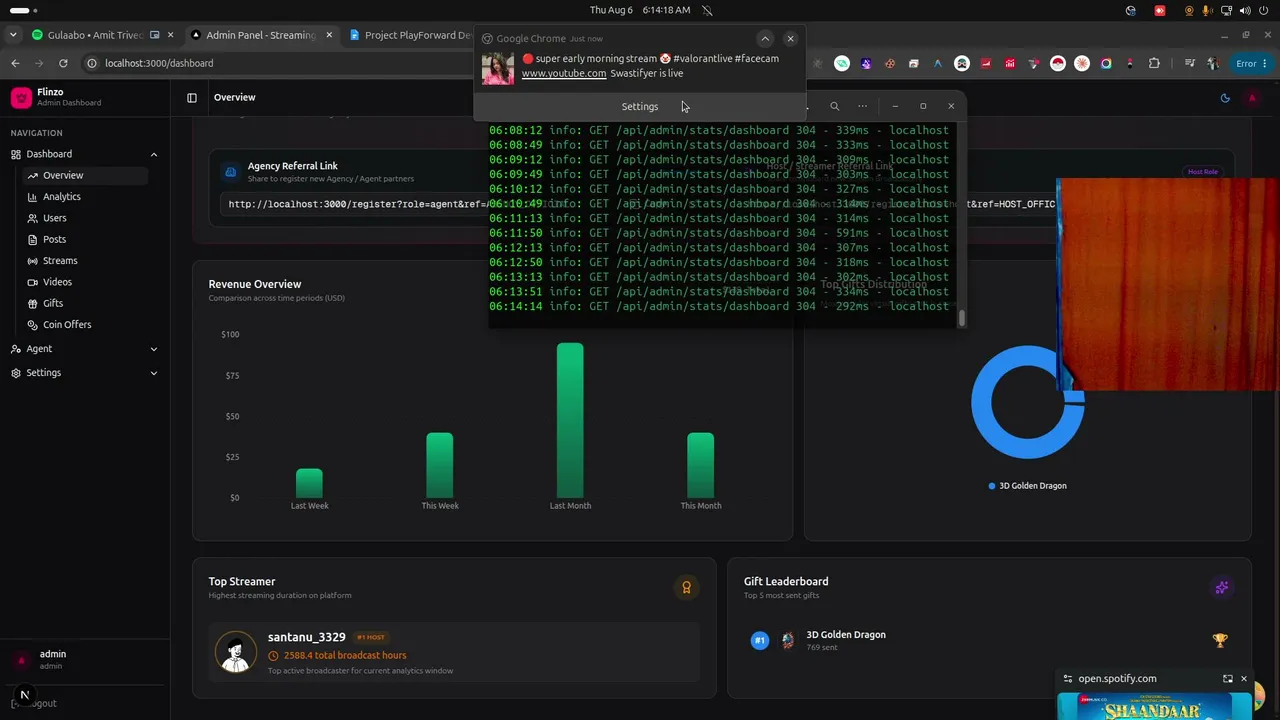Image resolution: width=1280 pixels, height=720 pixels.
Task: Open the Overview sidebar item
Action: tap(85, 175)
